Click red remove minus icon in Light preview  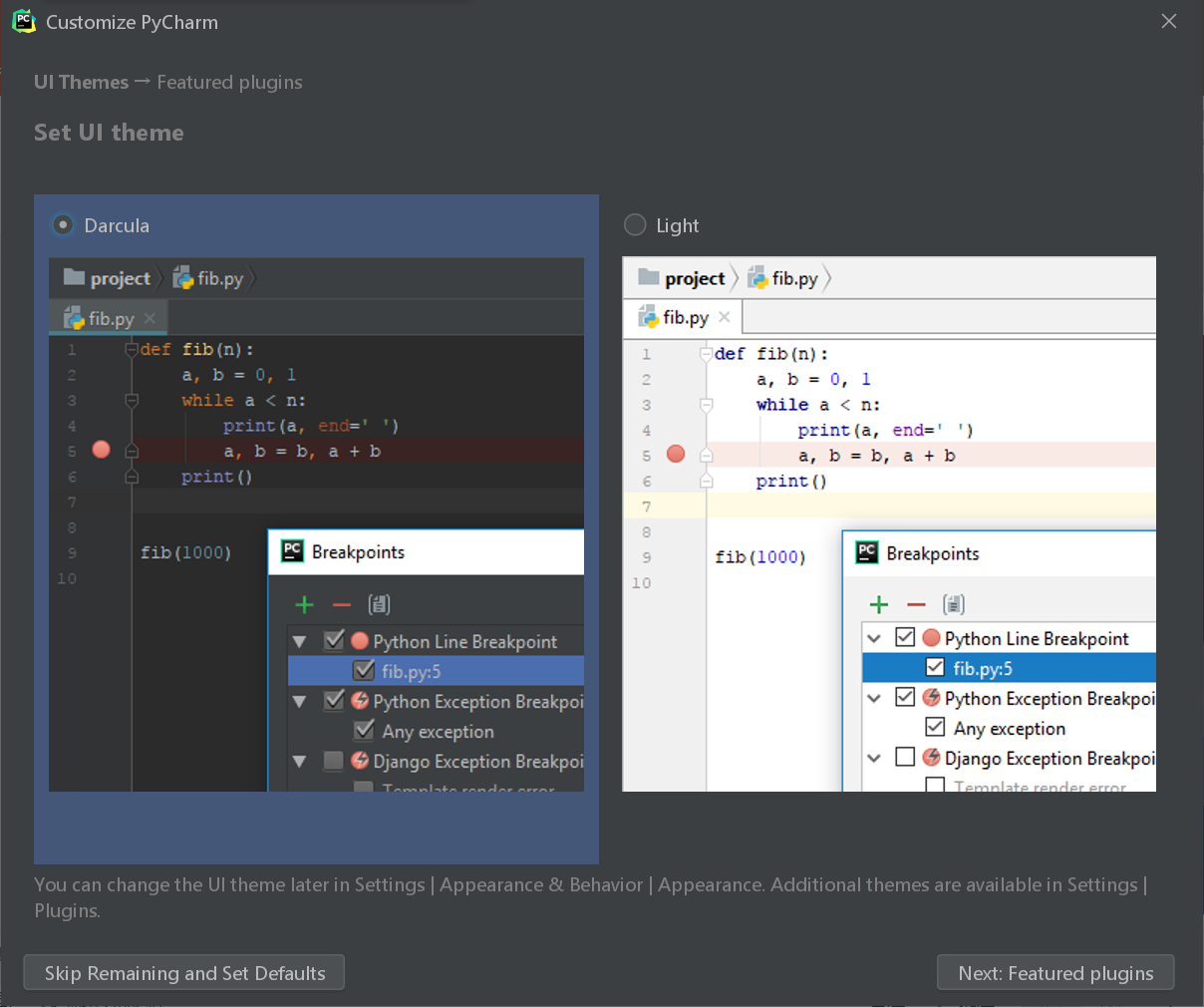[x=917, y=604]
